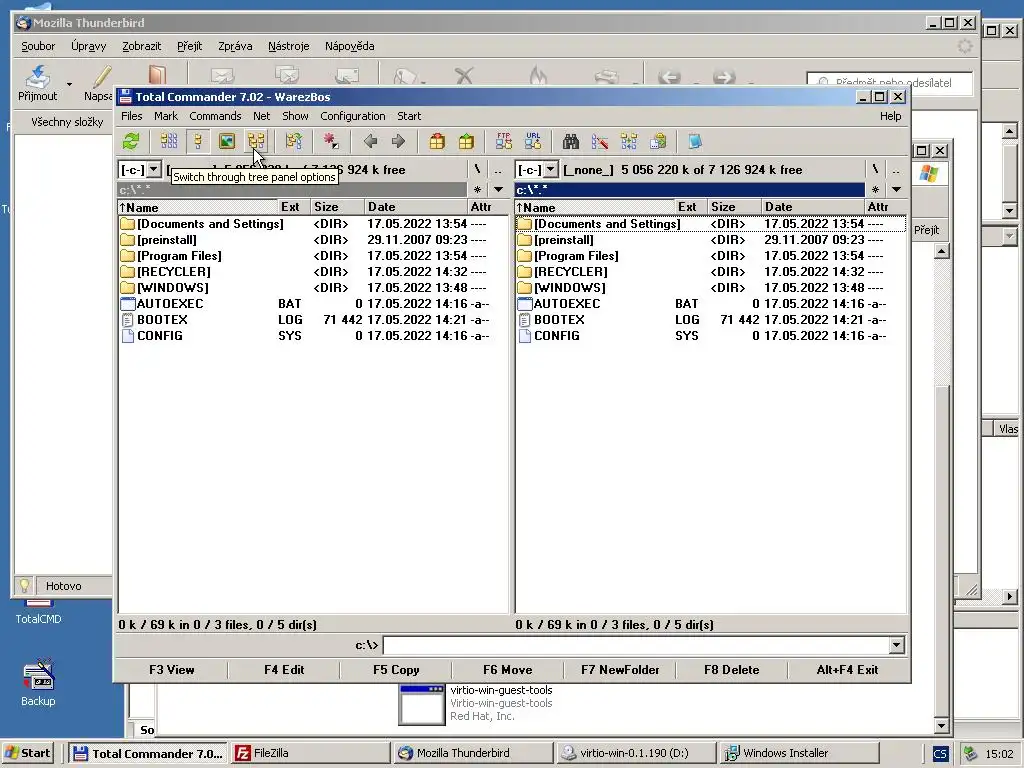Click the F6 Move button

pos(507,669)
